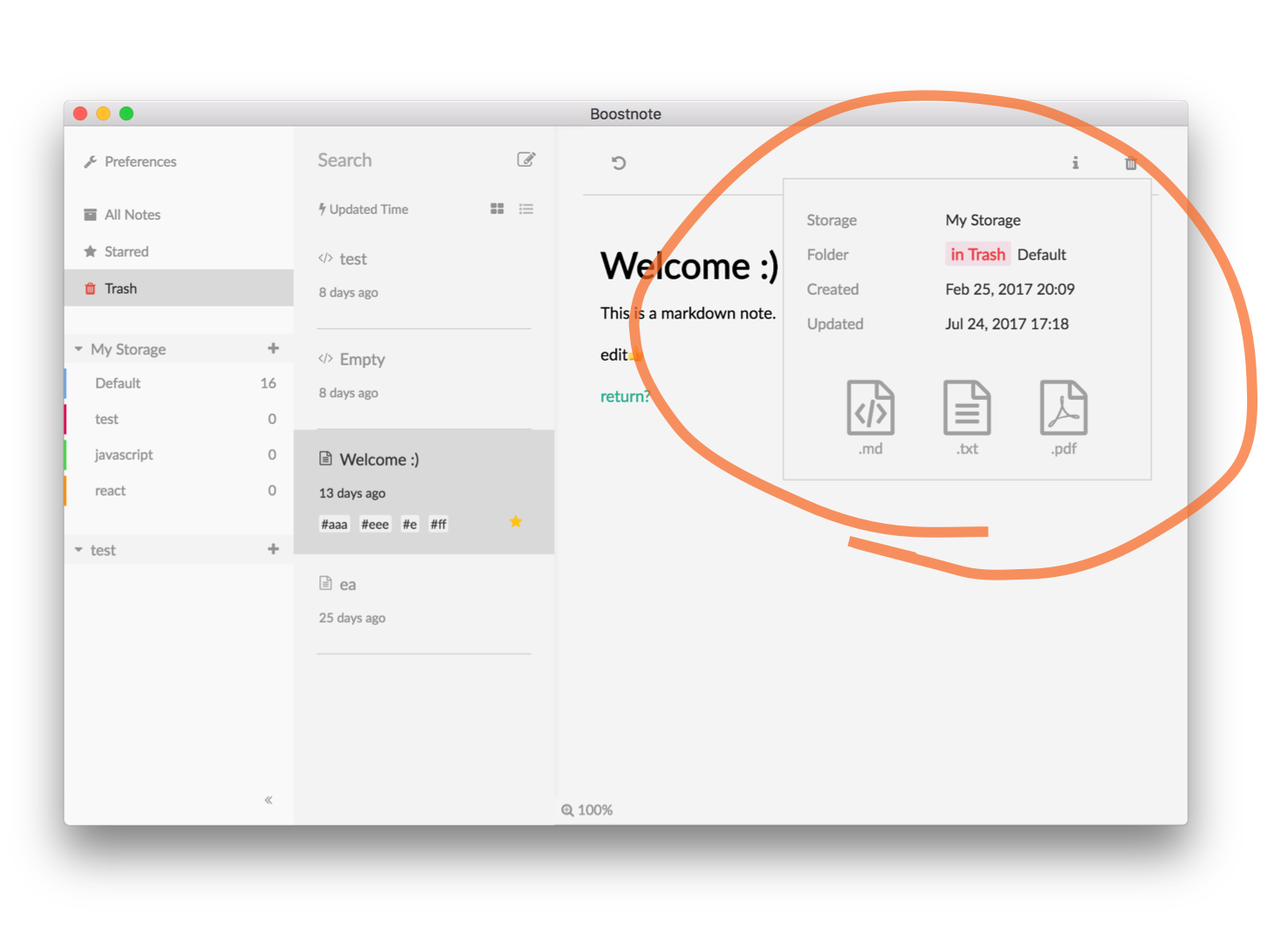Open Preferences with the wrench icon
This screenshot has width=1288, height=927.
click(x=130, y=161)
